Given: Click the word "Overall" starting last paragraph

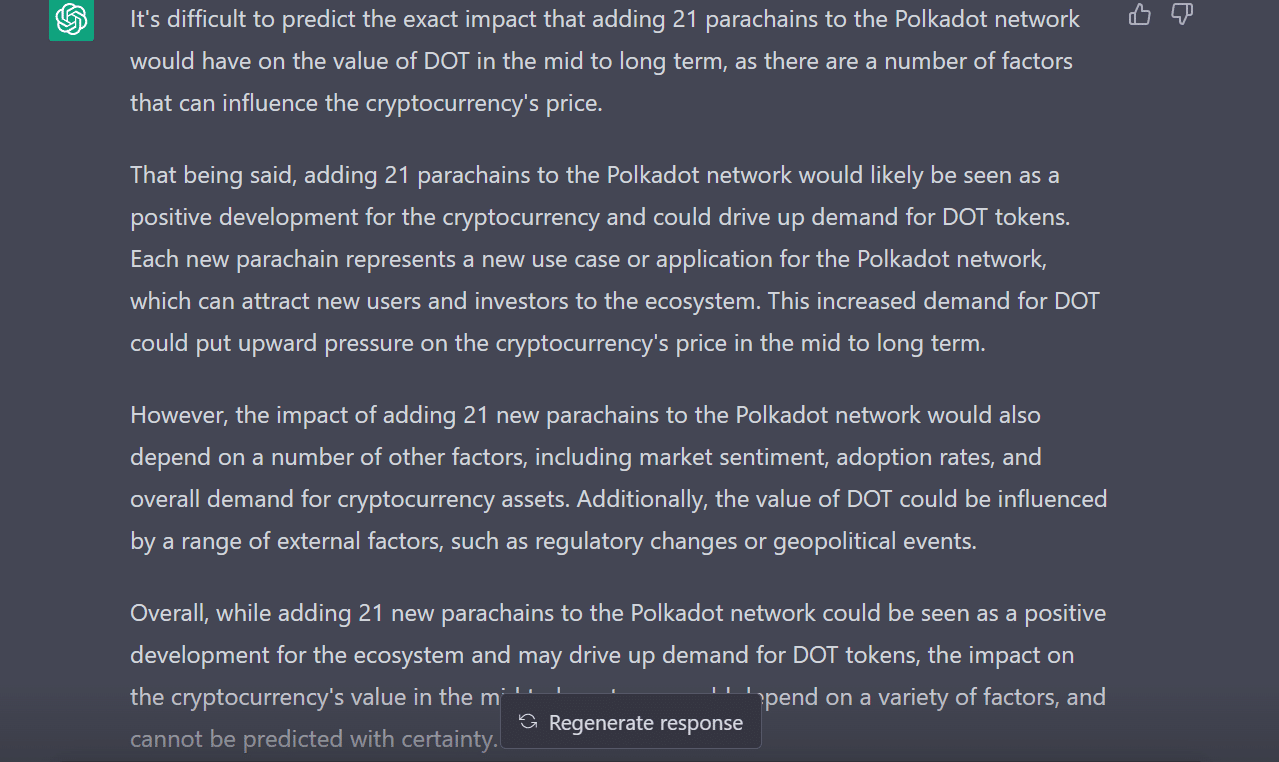Looking at the screenshot, I should point(168,613).
